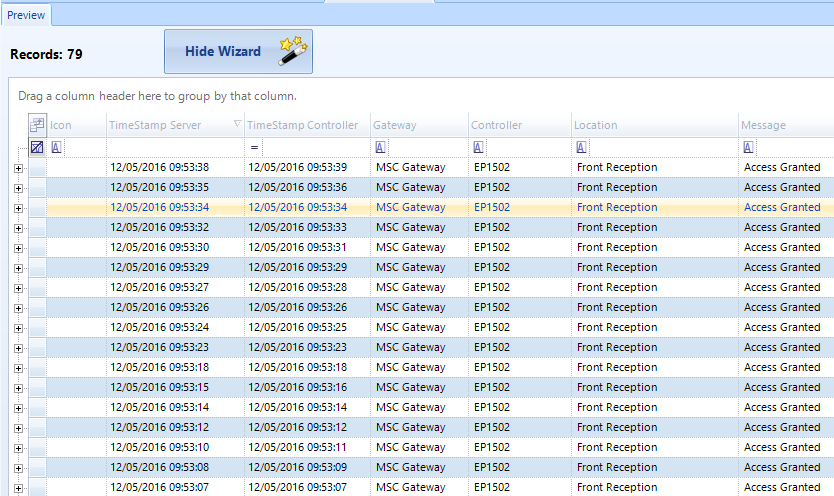Click the Location column filter condition icon
The width and height of the screenshot is (834, 496).
581,147
